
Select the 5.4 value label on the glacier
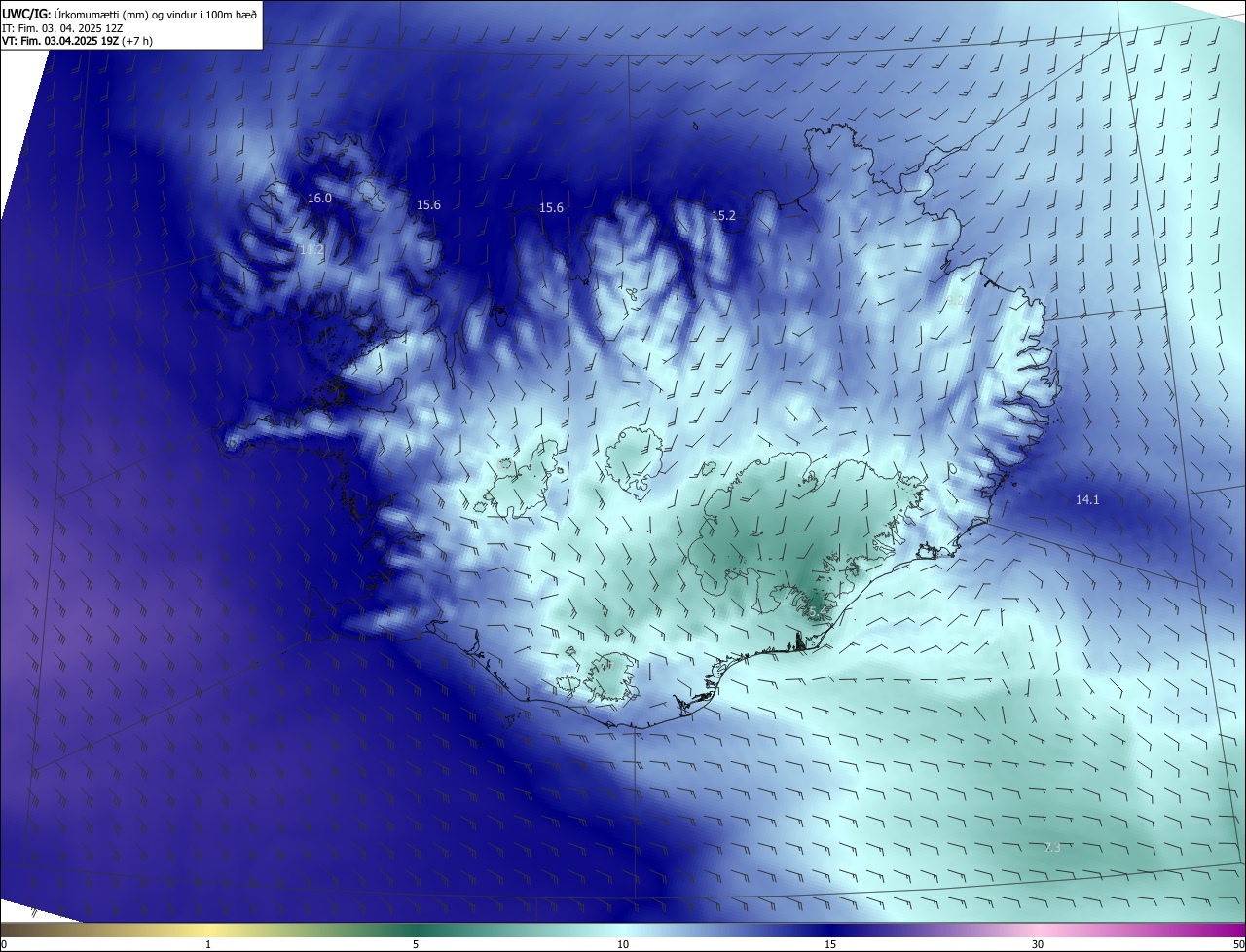pyautogui.click(x=817, y=611)
